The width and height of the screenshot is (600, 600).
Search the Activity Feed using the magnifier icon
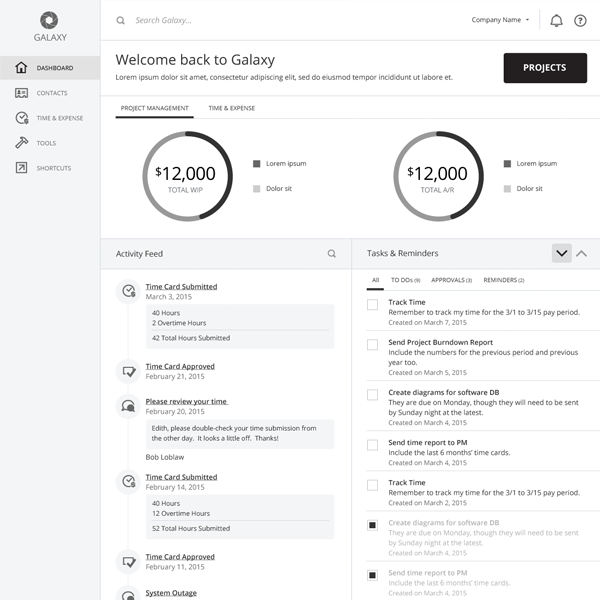click(332, 253)
